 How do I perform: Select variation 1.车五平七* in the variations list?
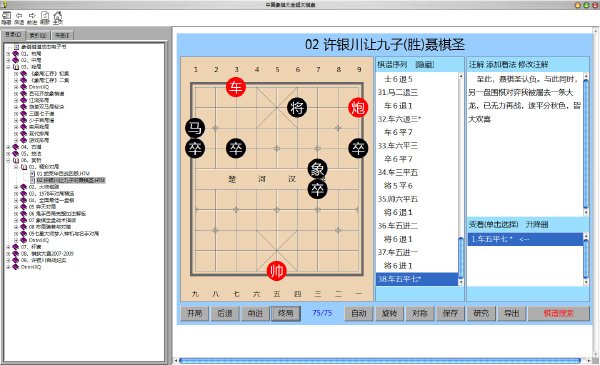click(x=525, y=239)
